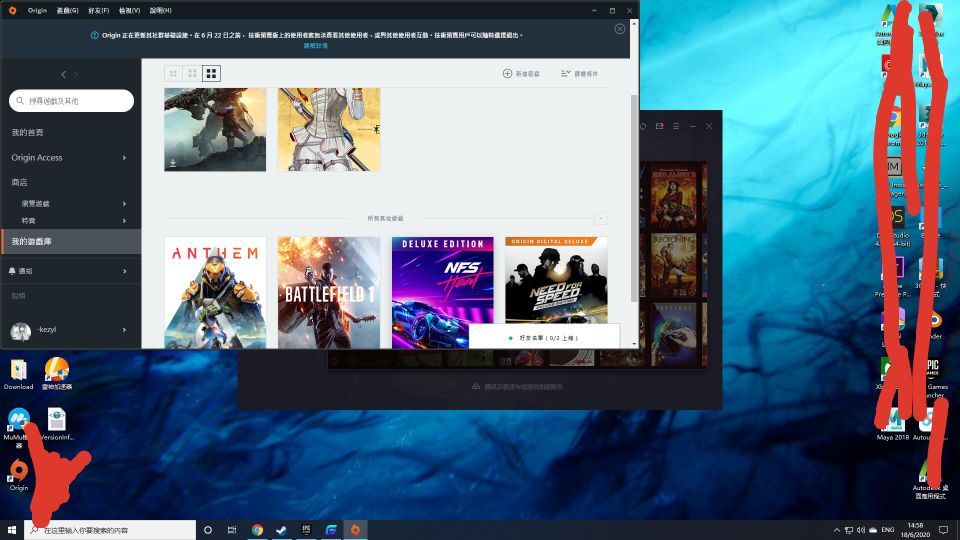Select the Apex Legends character tile
This screenshot has width=960, height=540.
click(x=329, y=129)
